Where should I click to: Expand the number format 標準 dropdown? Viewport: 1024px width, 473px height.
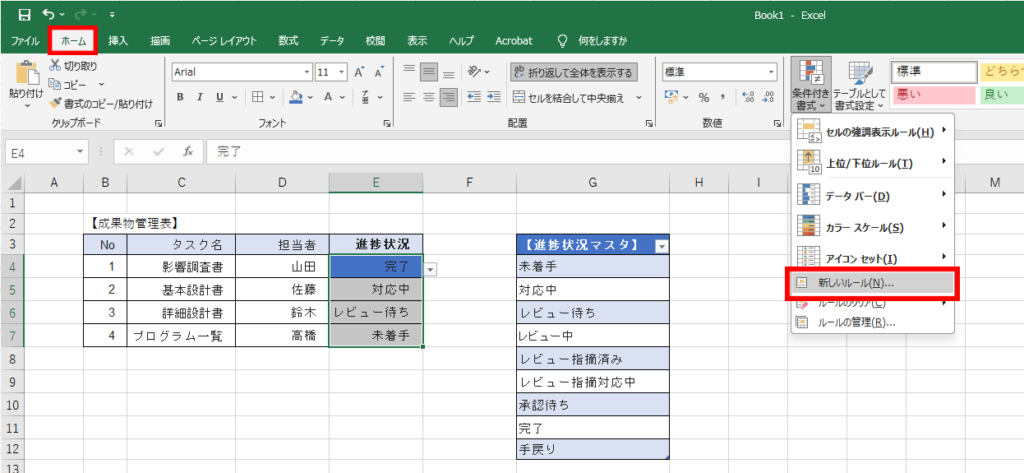point(771,72)
